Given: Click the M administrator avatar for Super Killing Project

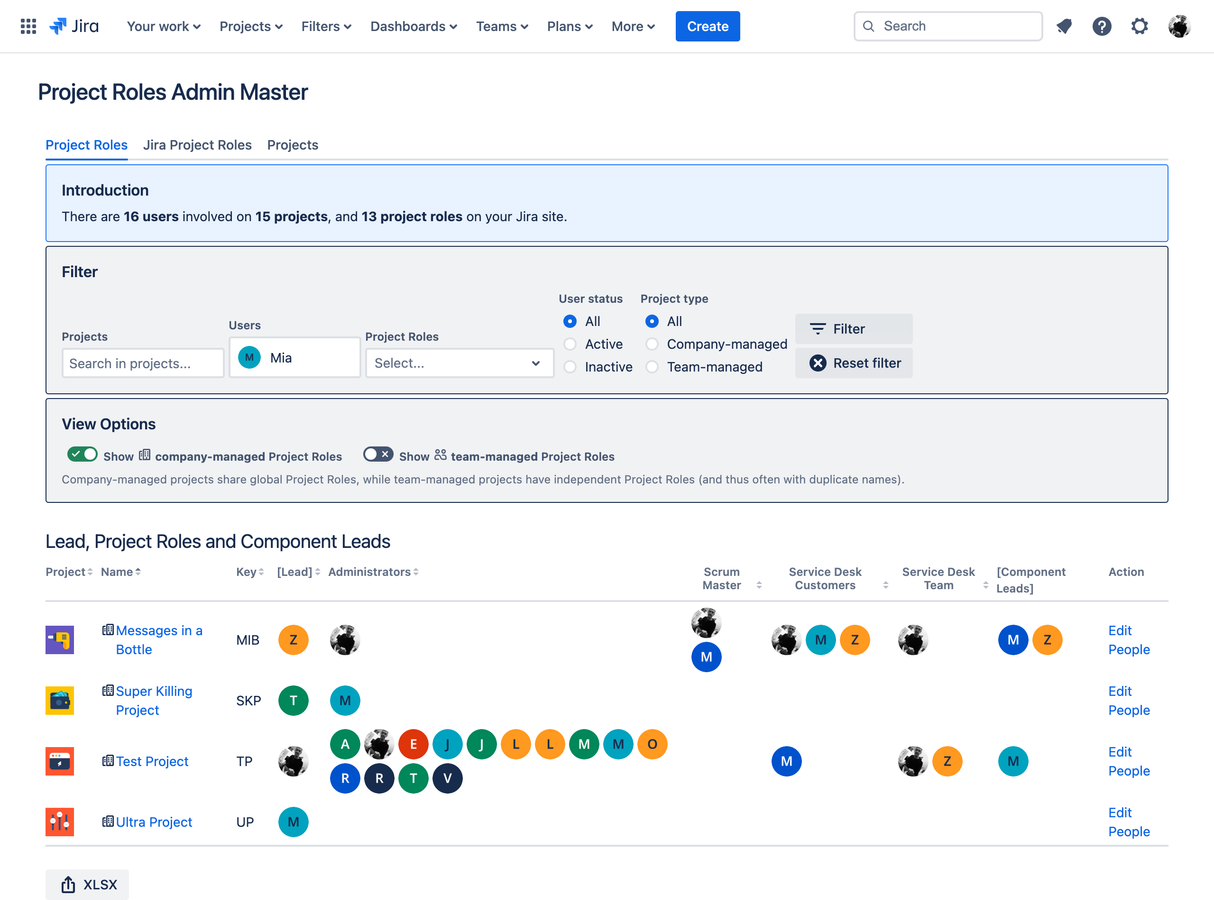Looking at the screenshot, I should [x=345, y=701].
